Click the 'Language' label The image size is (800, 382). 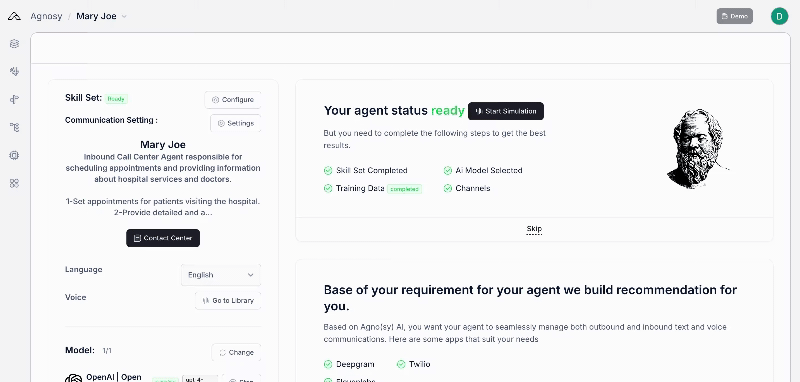(x=84, y=269)
